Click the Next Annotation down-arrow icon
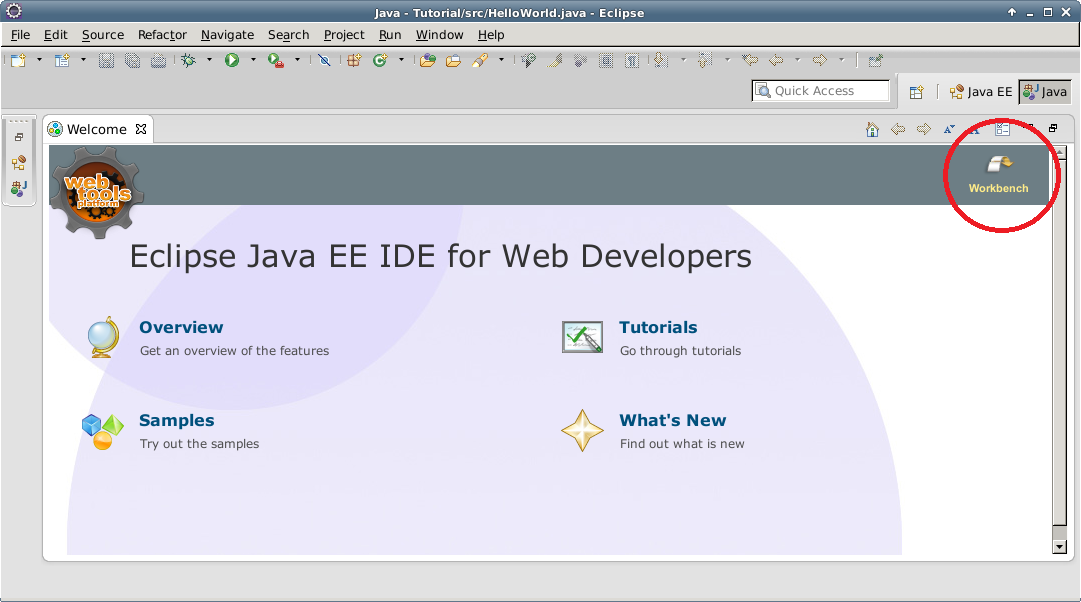 [660, 61]
